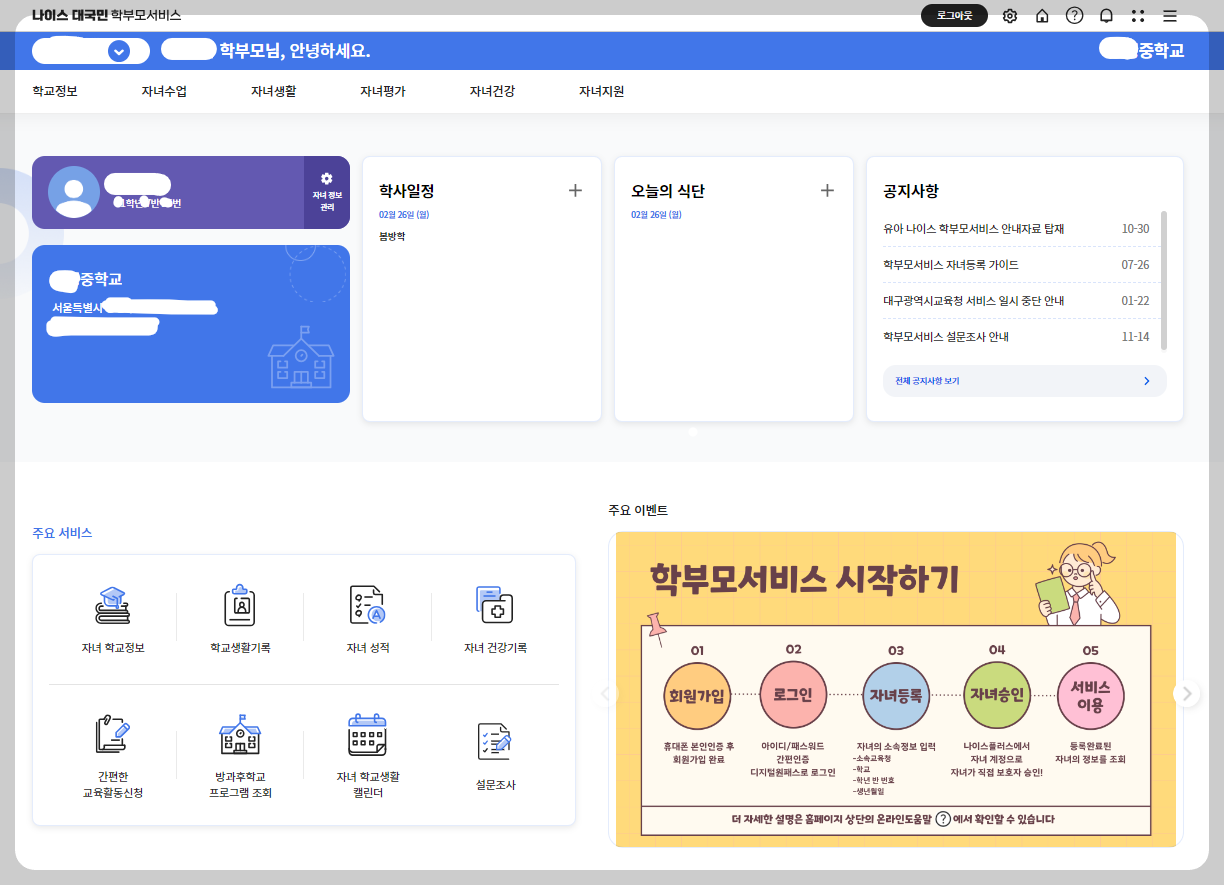1224x885 pixels.
Task: Expand 학사일정 with the plus control
Action: pos(575,190)
